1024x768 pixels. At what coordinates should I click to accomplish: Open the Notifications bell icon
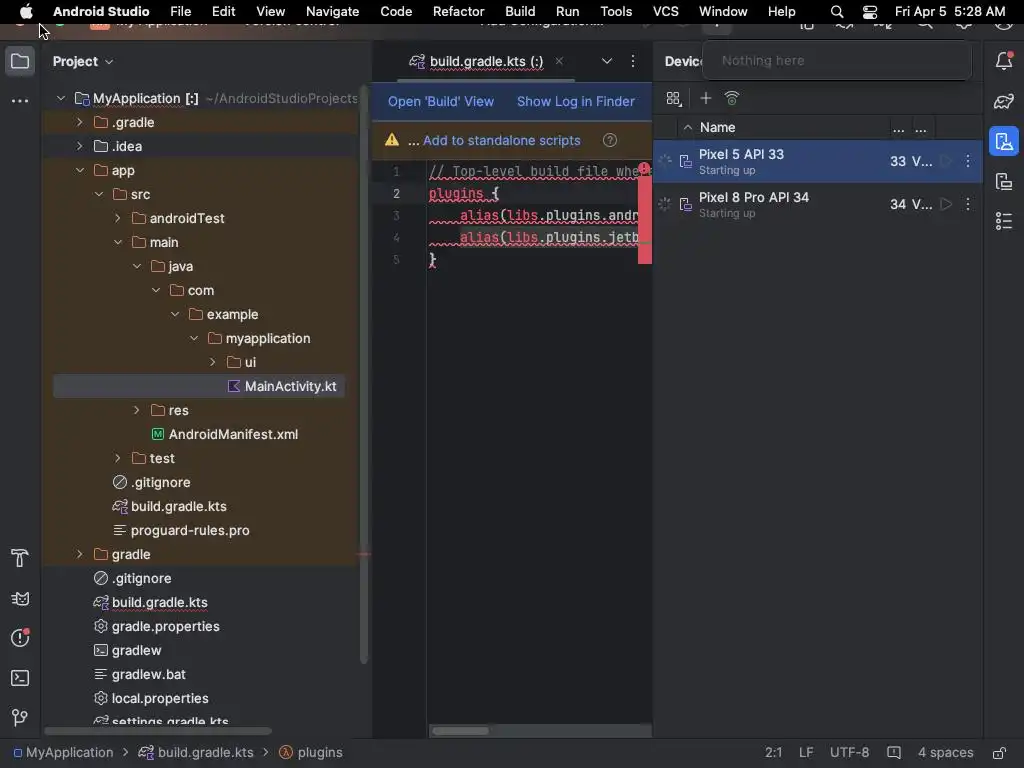pos(1004,61)
